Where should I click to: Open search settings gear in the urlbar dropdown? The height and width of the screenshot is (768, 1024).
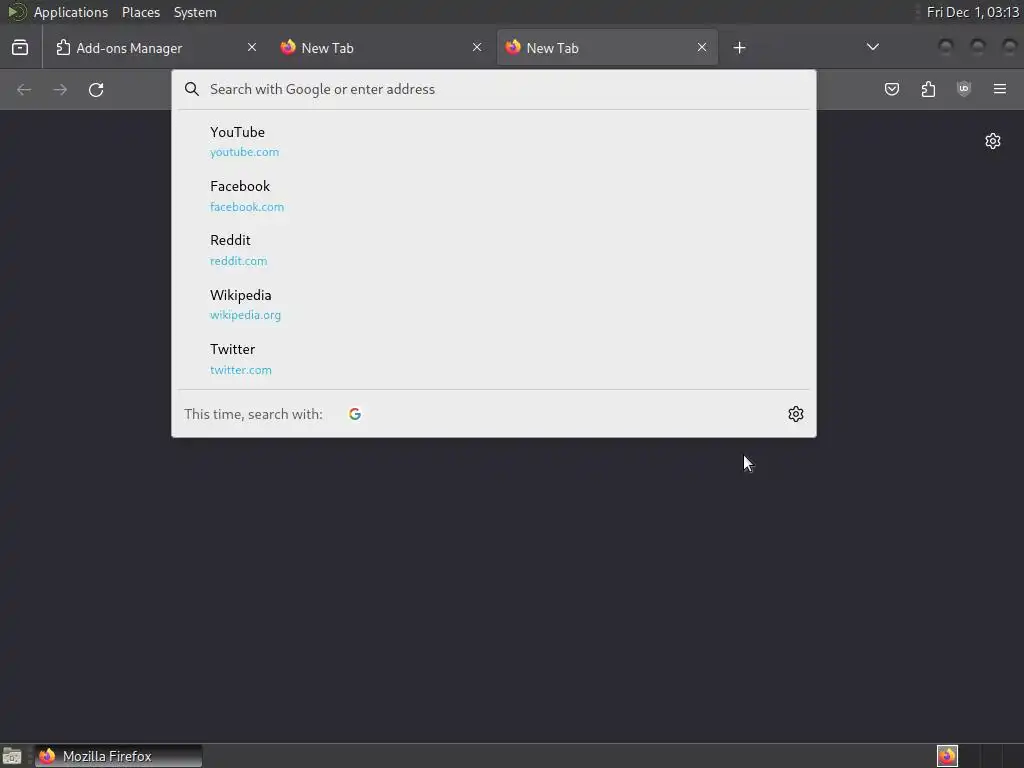click(x=795, y=414)
